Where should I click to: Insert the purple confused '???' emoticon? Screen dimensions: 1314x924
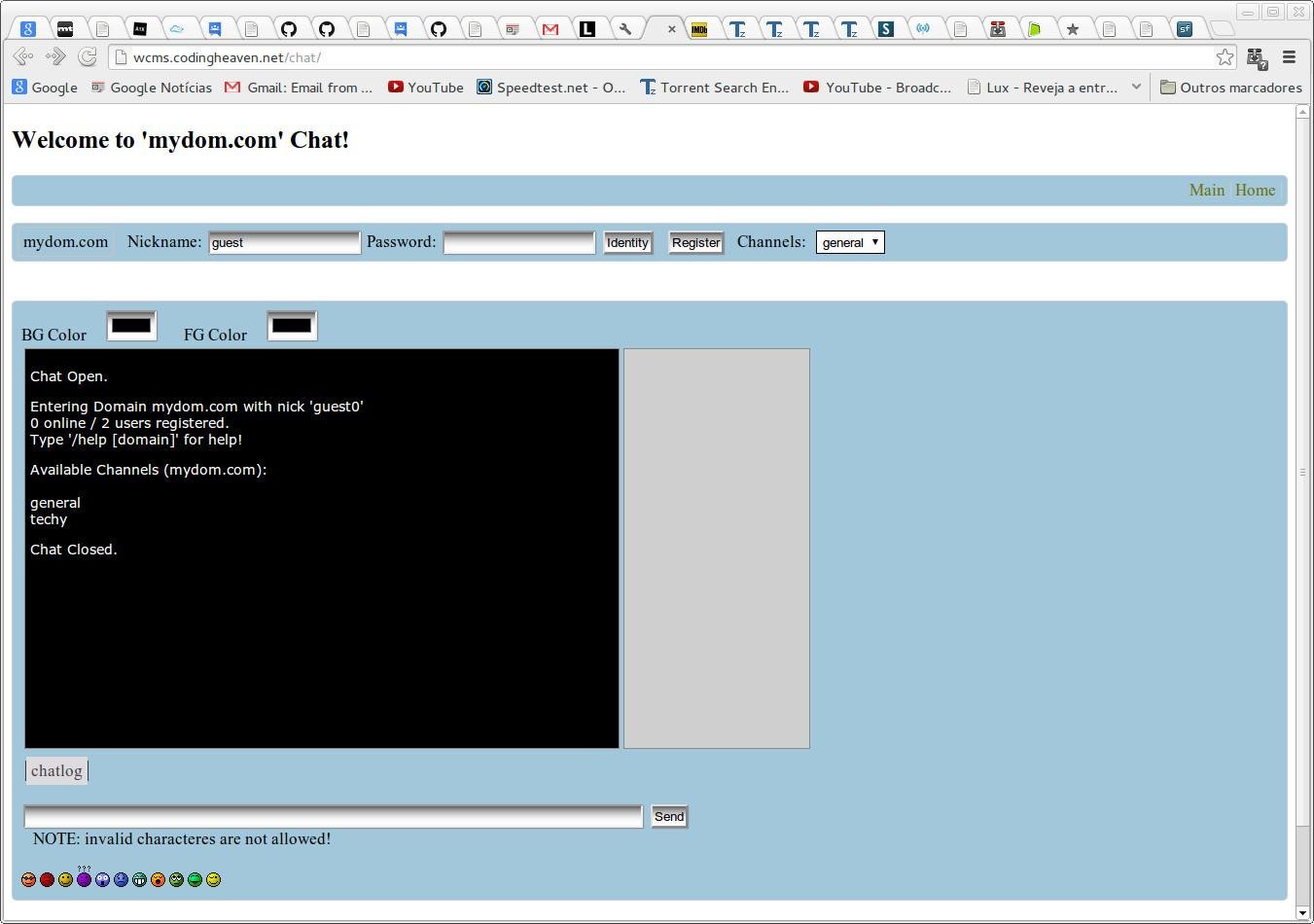[84, 879]
